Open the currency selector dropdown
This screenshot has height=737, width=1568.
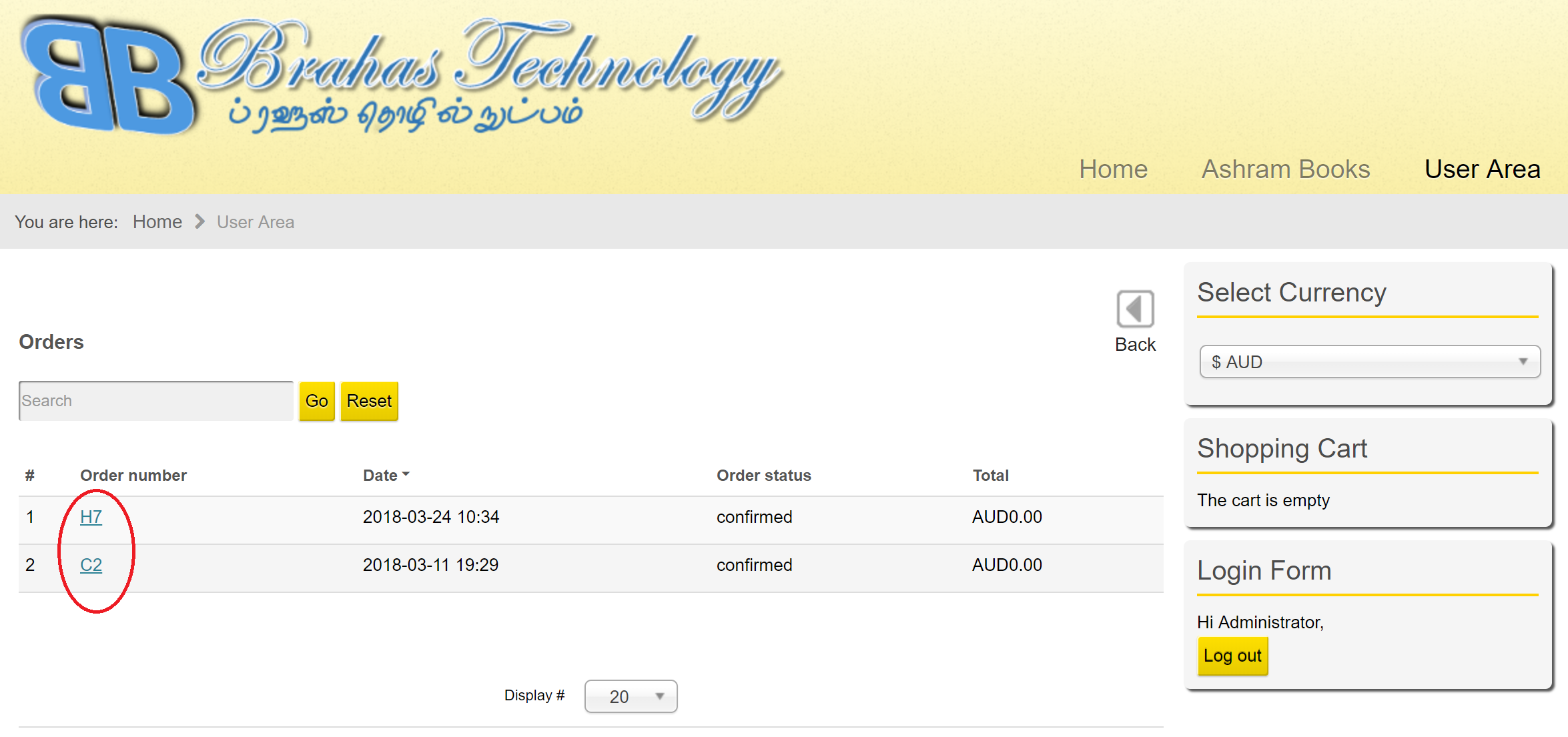[x=1369, y=361]
